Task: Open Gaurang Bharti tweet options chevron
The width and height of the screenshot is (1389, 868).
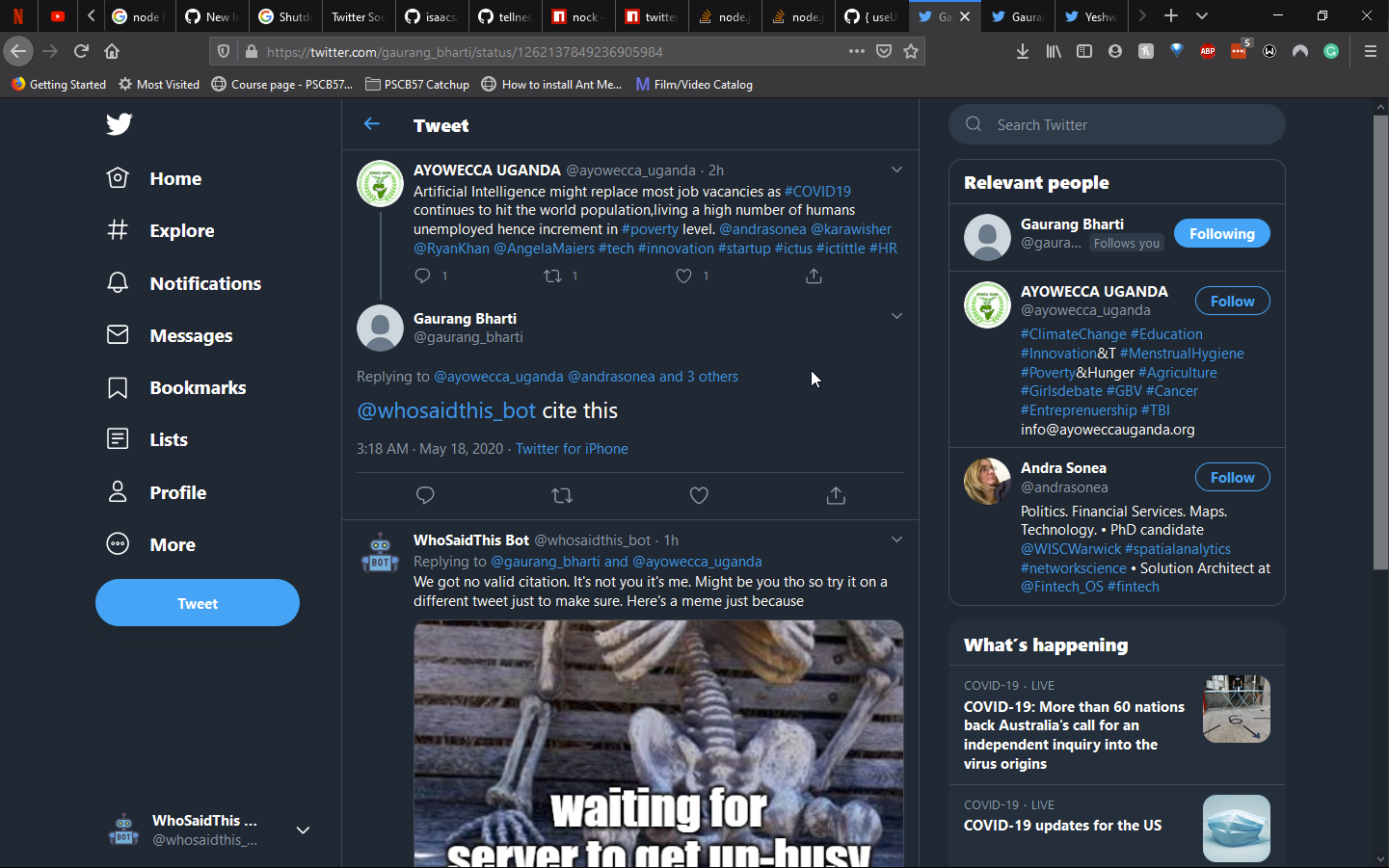Action: click(896, 316)
